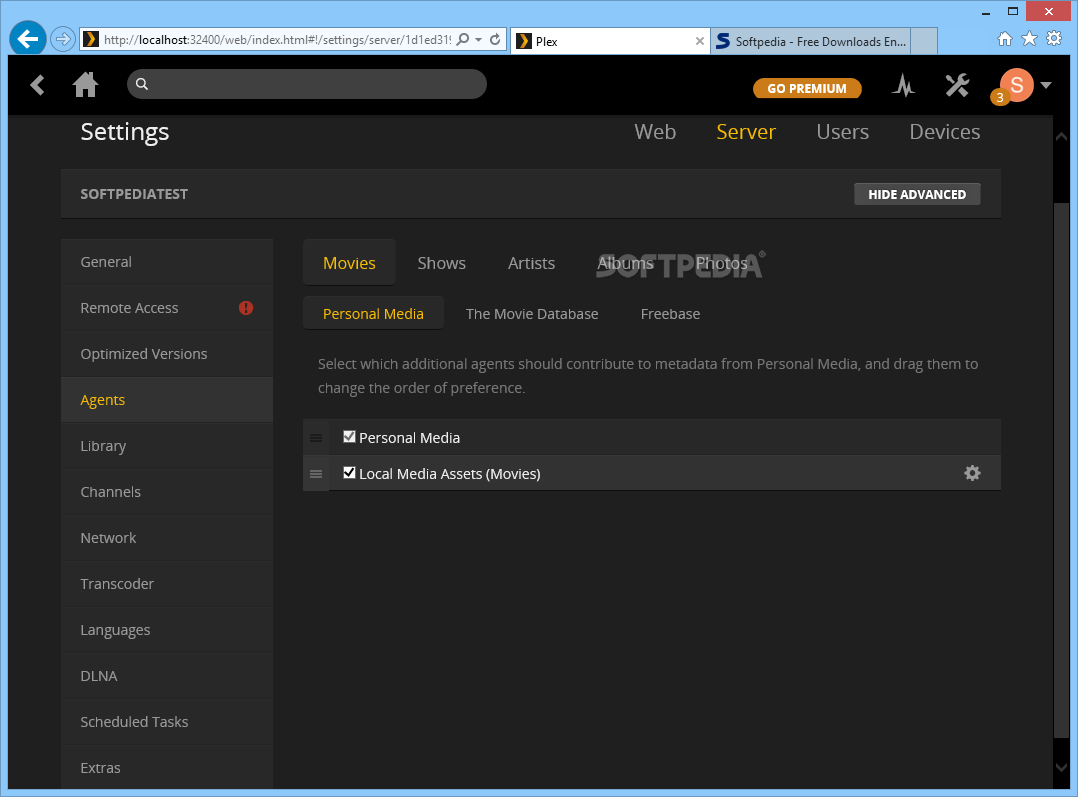Image resolution: width=1078 pixels, height=797 pixels.
Task: Switch to the Softpedia browser tab
Action: click(x=811, y=41)
